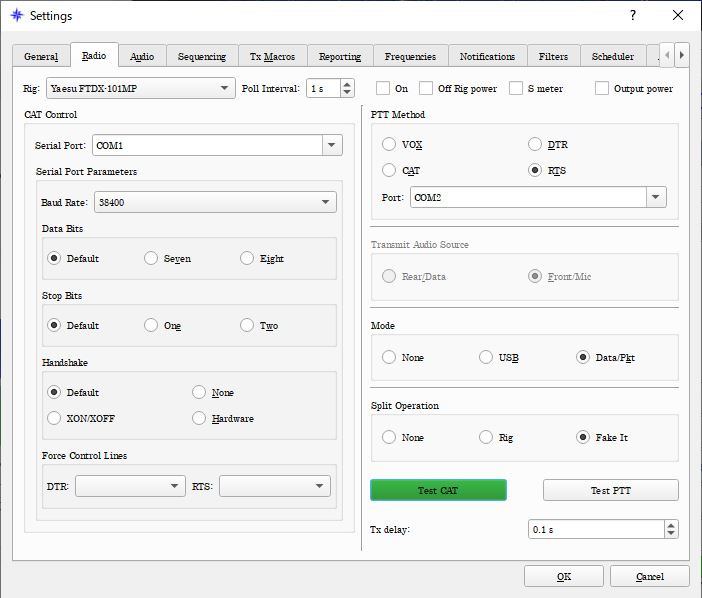Click the Test CAT button
The height and width of the screenshot is (598, 702).
[x=438, y=490]
